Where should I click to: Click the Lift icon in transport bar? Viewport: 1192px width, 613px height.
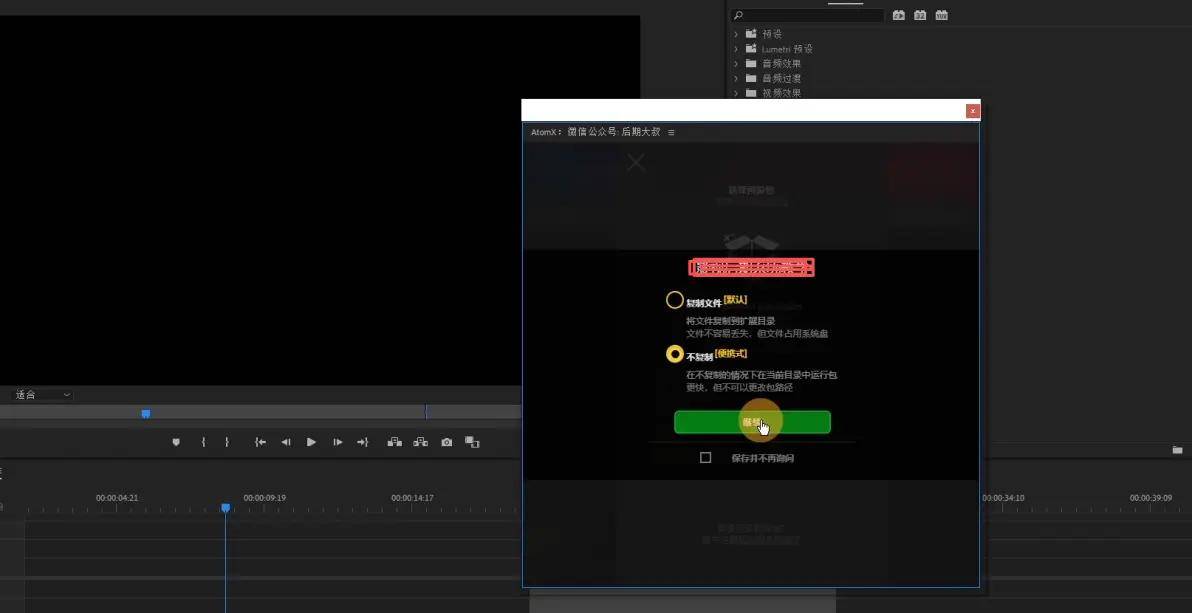click(x=395, y=442)
